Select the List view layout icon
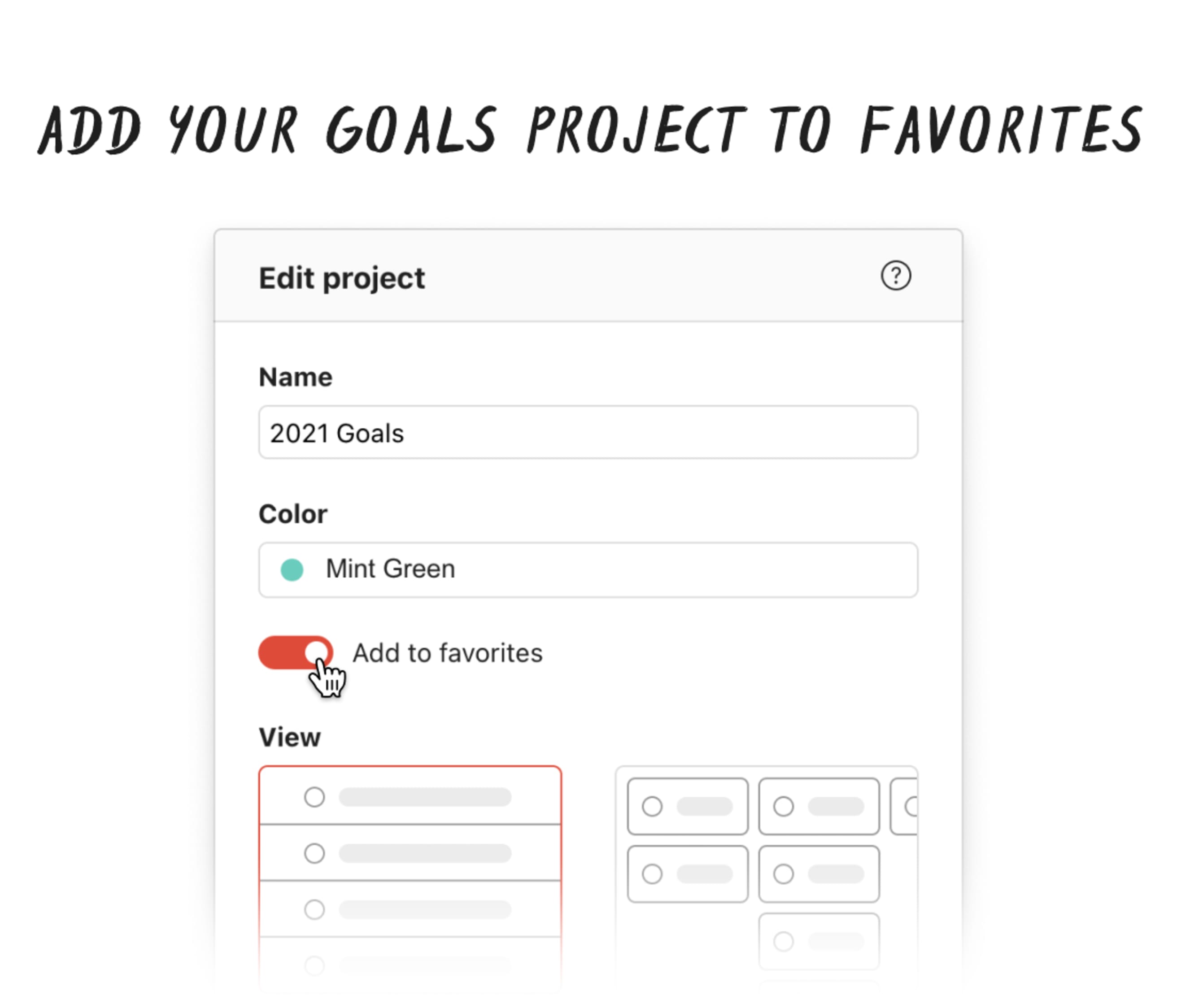The image size is (1177, 1008). click(x=411, y=852)
